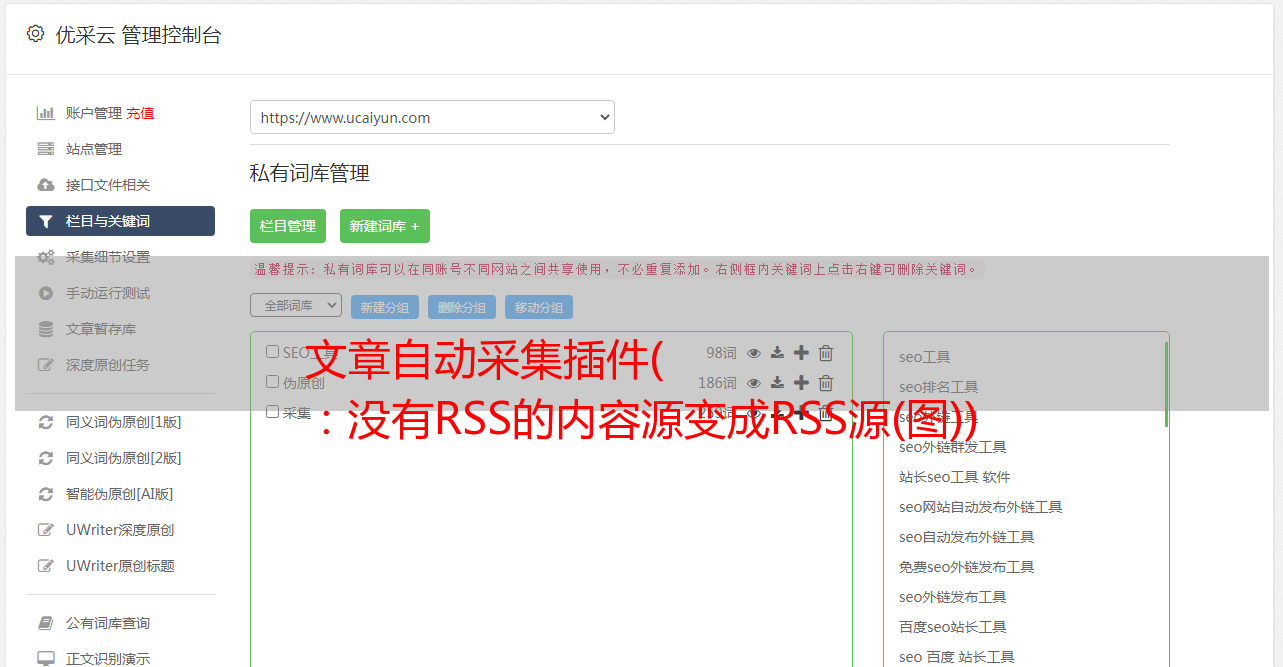
Task: Select the keyword seo排名工具
Action: [x=939, y=387]
